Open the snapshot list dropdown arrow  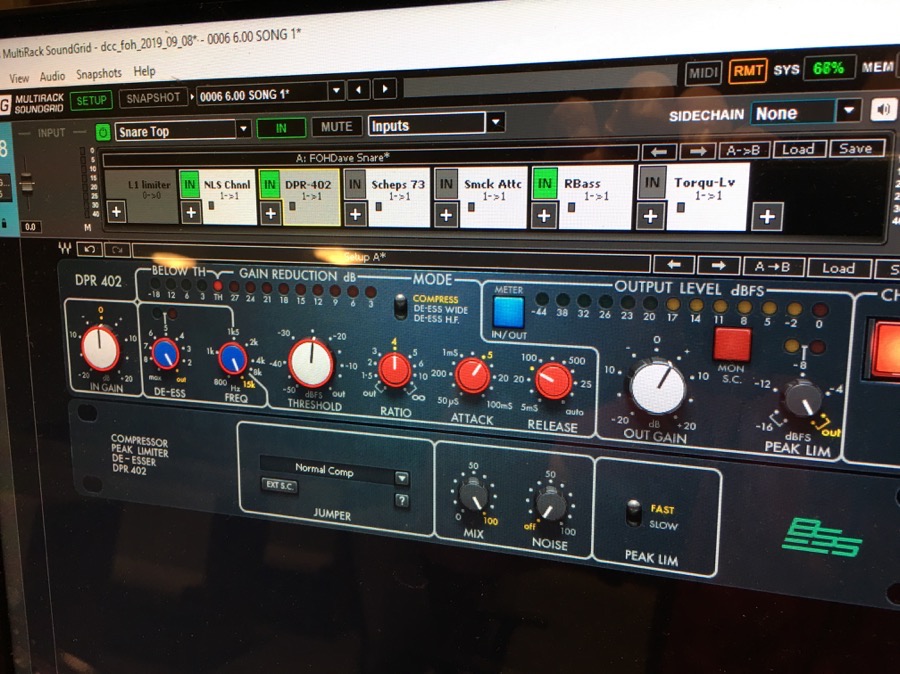[336, 90]
